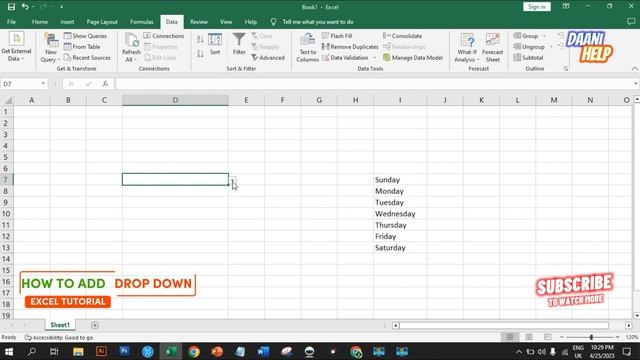Viewport: 640px width, 360px height.
Task: Open the Help tab
Action: pos(251,22)
